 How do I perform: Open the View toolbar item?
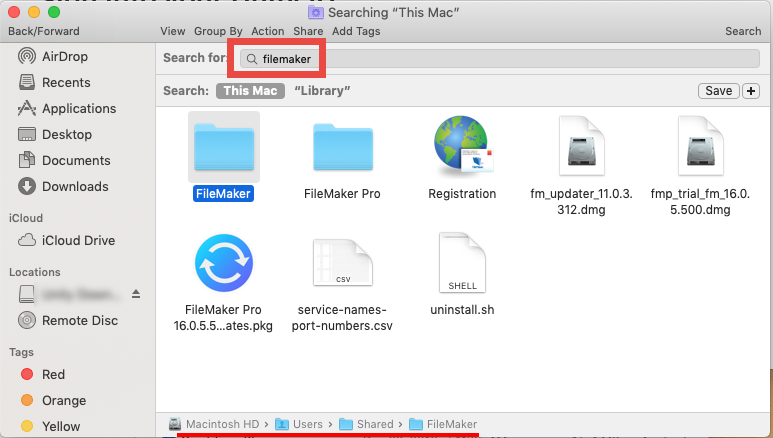pyautogui.click(x=173, y=31)
